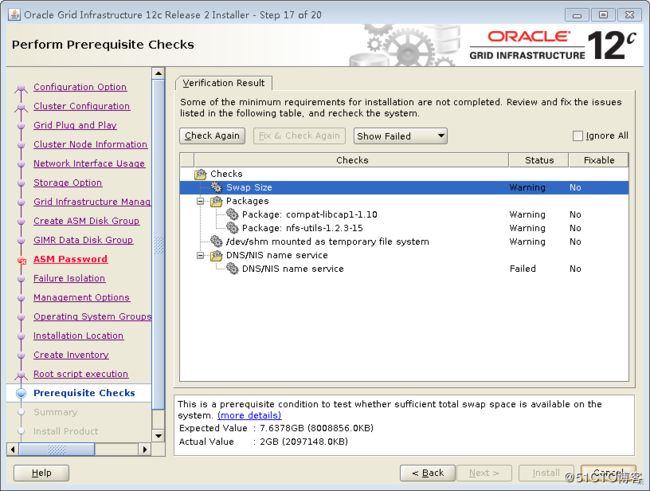Go to Cluster Node Information step
Screen dimensions: 650x491
tap(90, 144)
